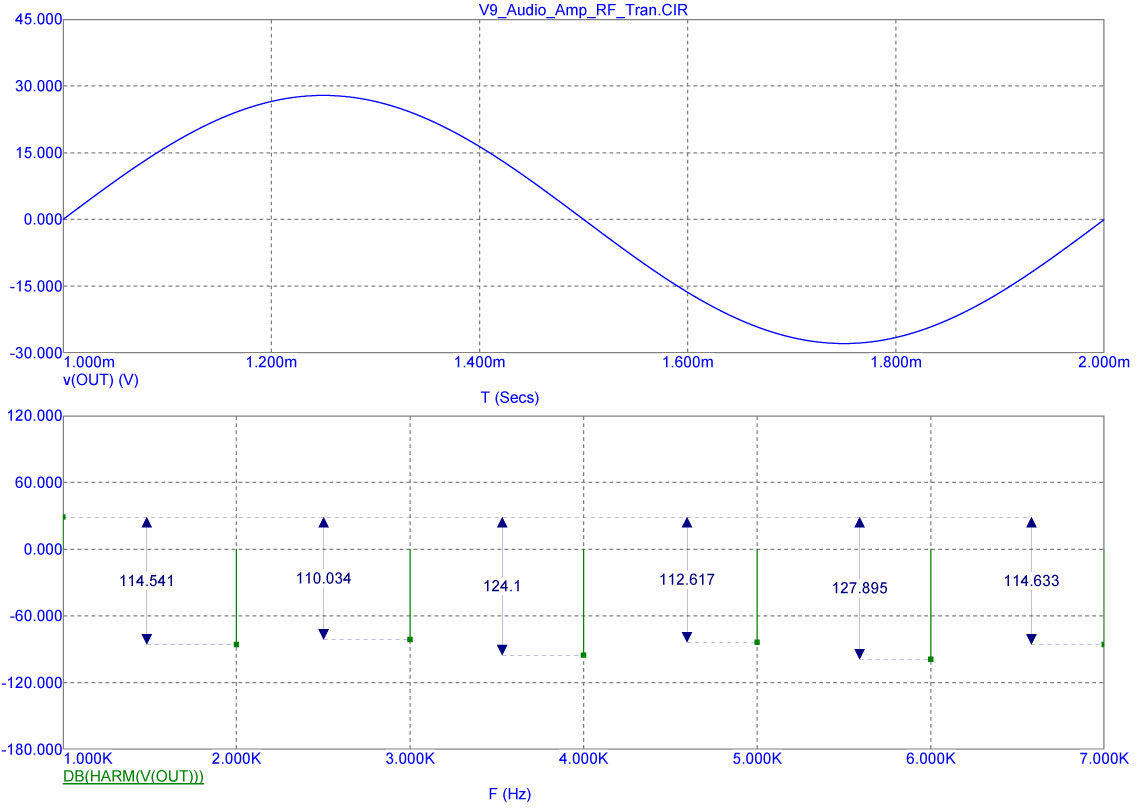Click the 114.541 harmonic tag value
This screenshot has height=808, width=1147.
click(146, 581)
